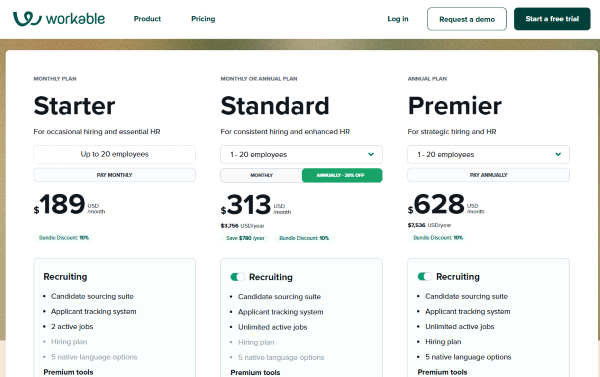The height and width of the screenshot is (377, 600).
Task: Click 'For occasional hiring and essential HR' text
Action: (x=97, y=132)
